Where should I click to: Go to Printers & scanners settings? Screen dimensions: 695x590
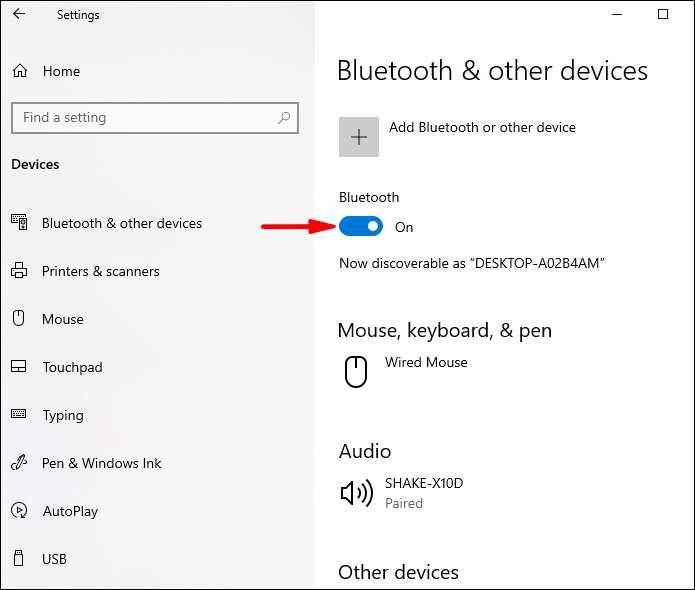click(100, 271)
